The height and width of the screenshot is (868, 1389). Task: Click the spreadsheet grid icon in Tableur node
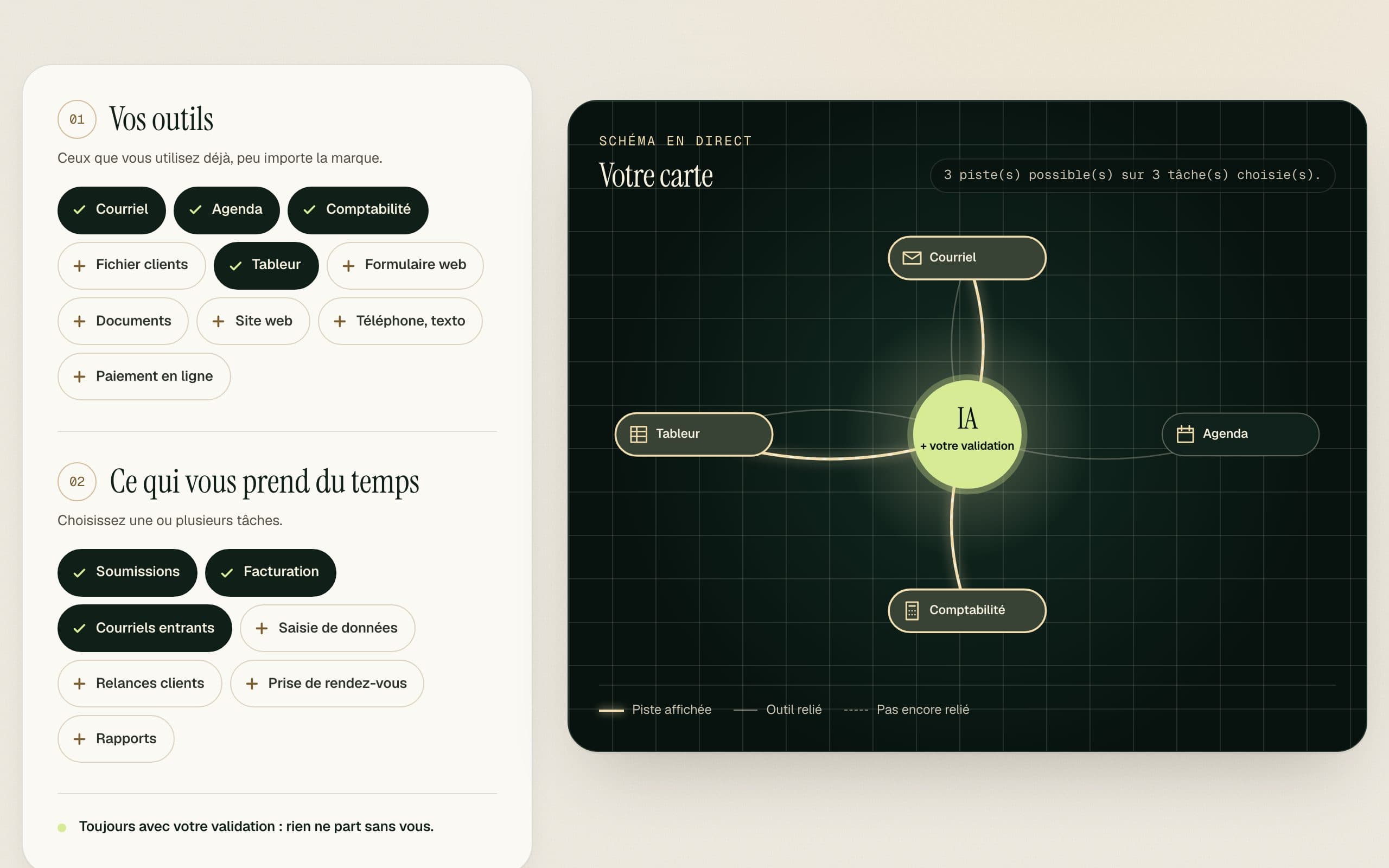point(638,434)
